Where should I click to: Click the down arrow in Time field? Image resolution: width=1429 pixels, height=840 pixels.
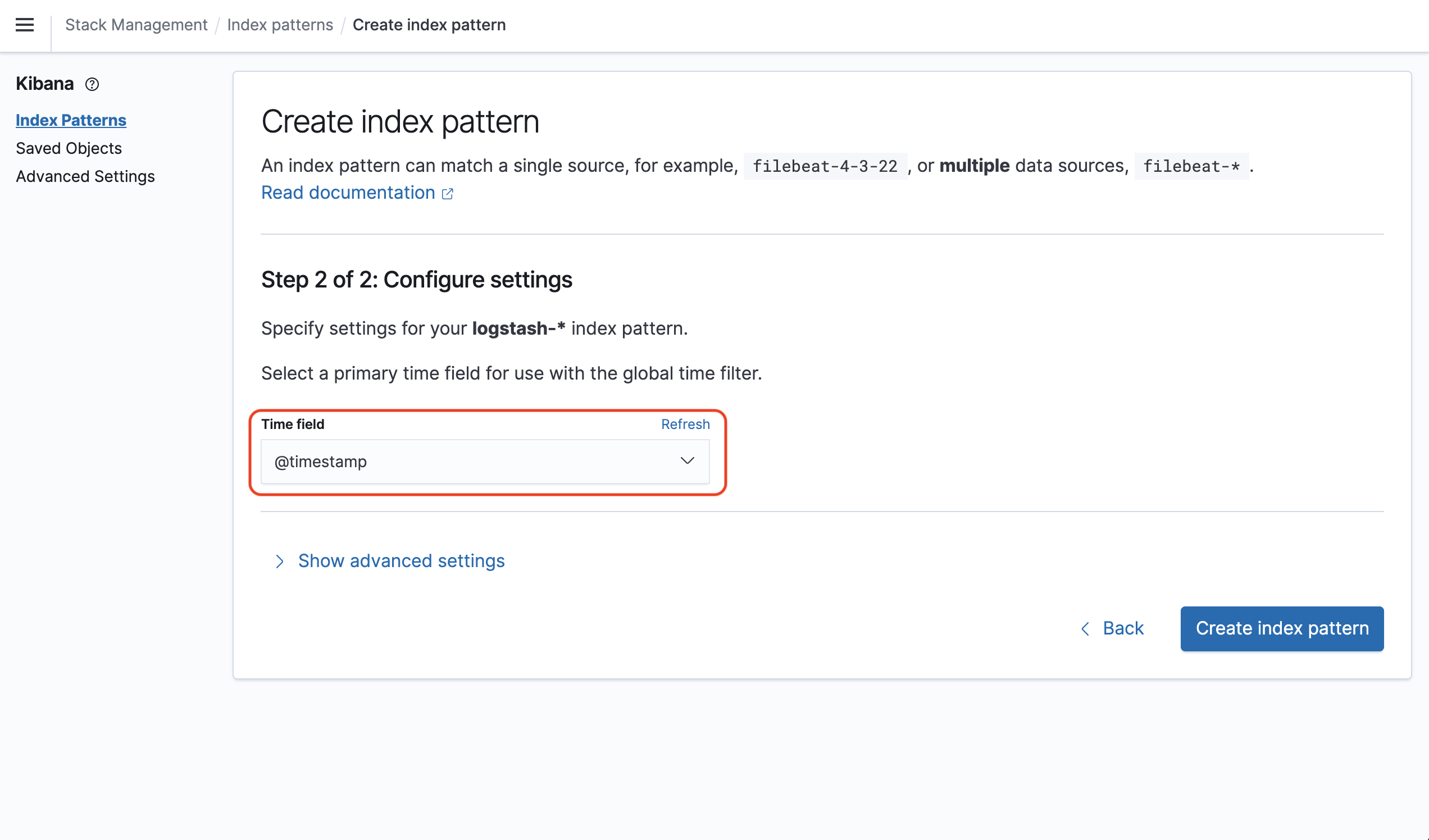point(687,461)
